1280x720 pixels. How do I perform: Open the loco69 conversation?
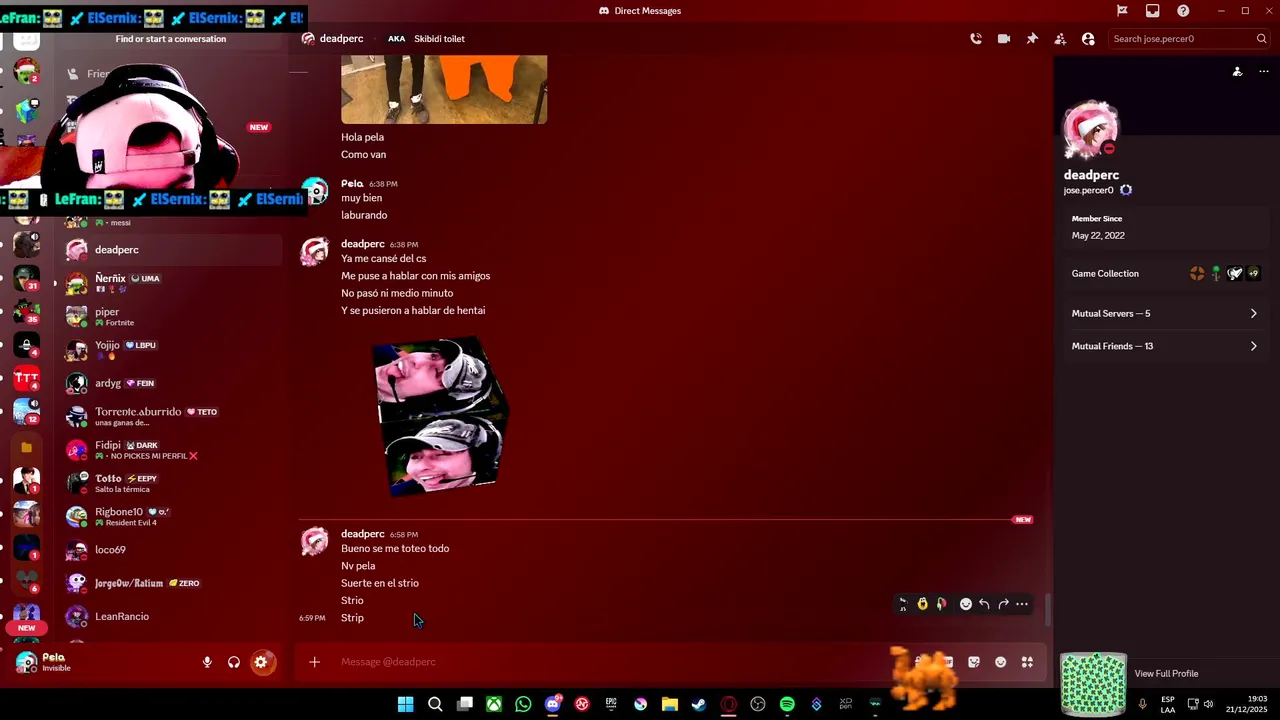(173, 550)
